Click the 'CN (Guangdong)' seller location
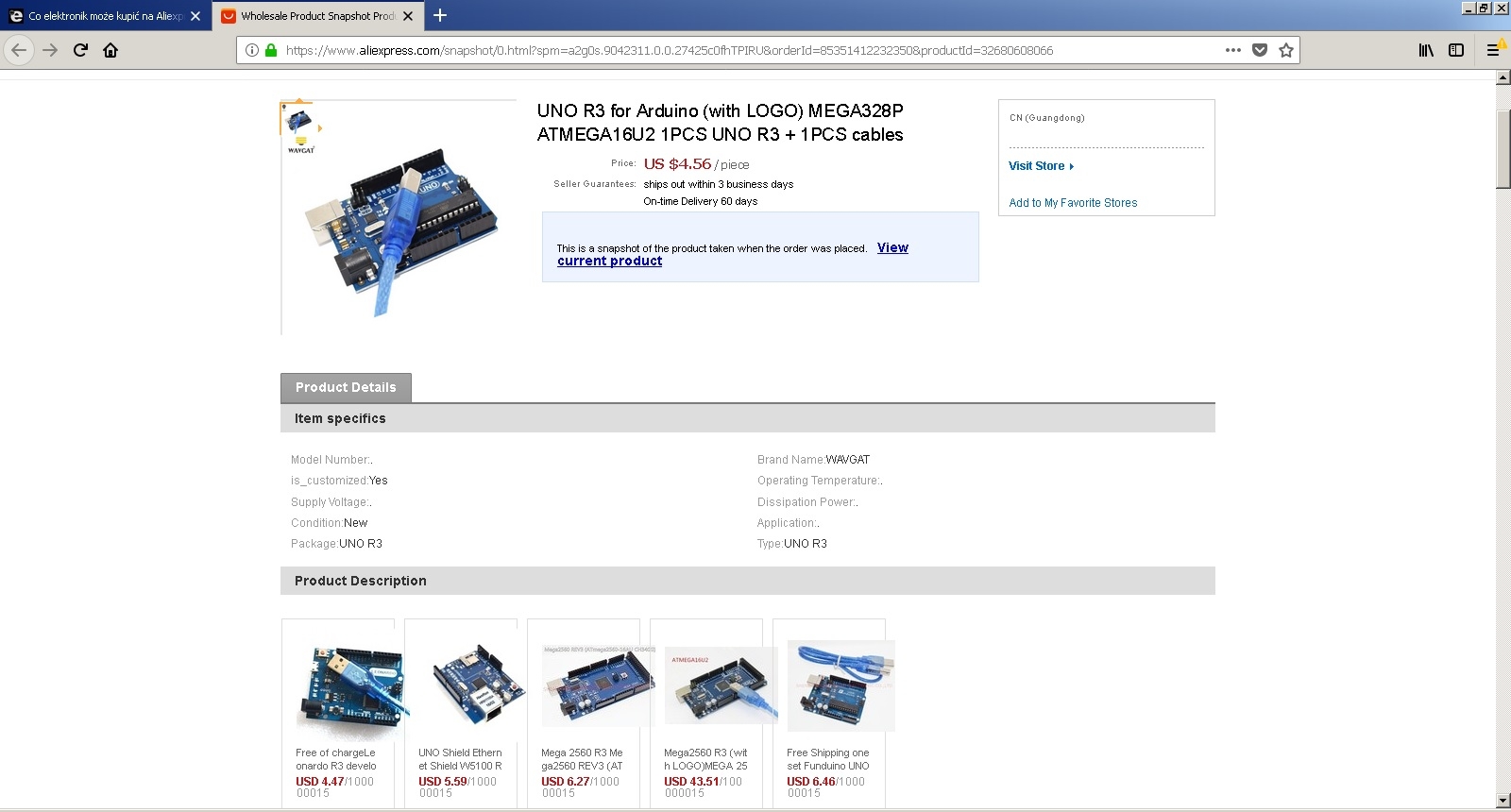Screen dimensions: 1511x812 (1047, 118)
